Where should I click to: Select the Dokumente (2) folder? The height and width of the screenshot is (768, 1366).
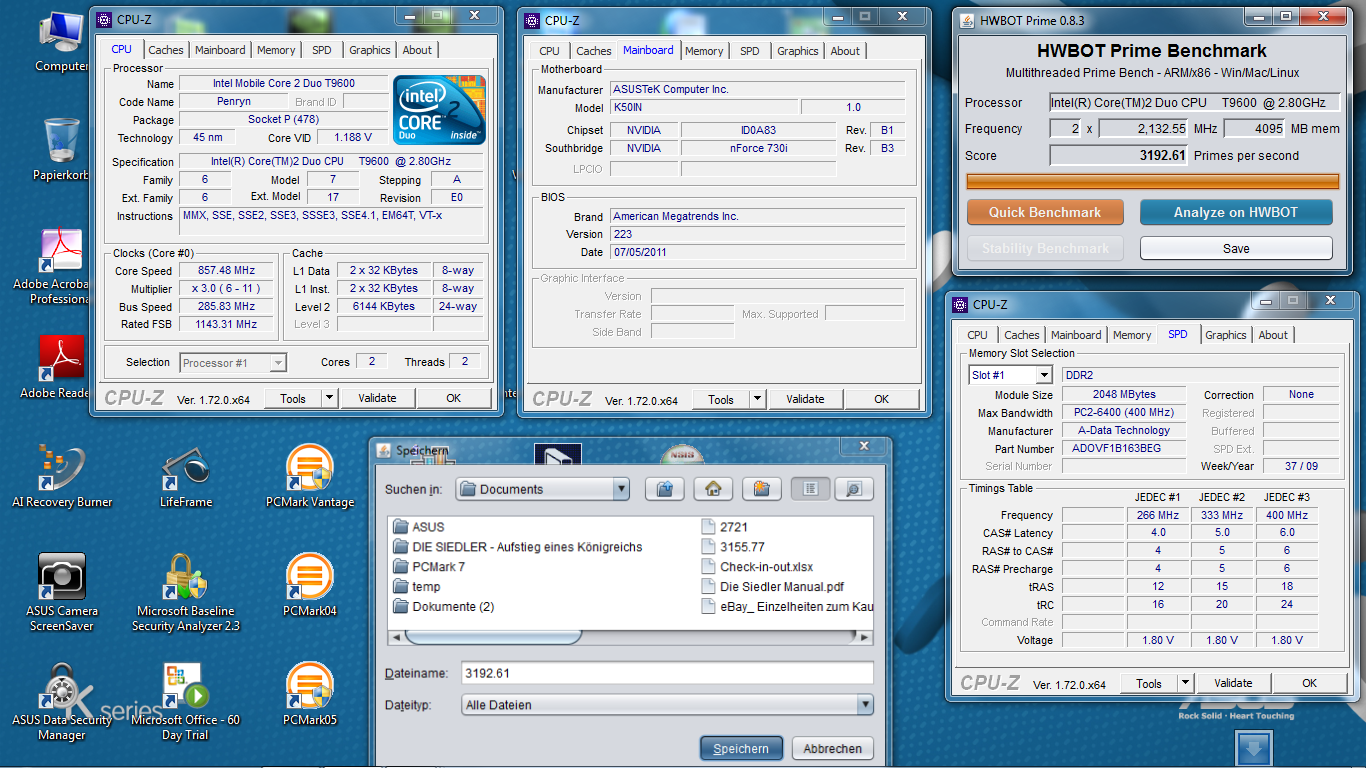tap(444, 607)
